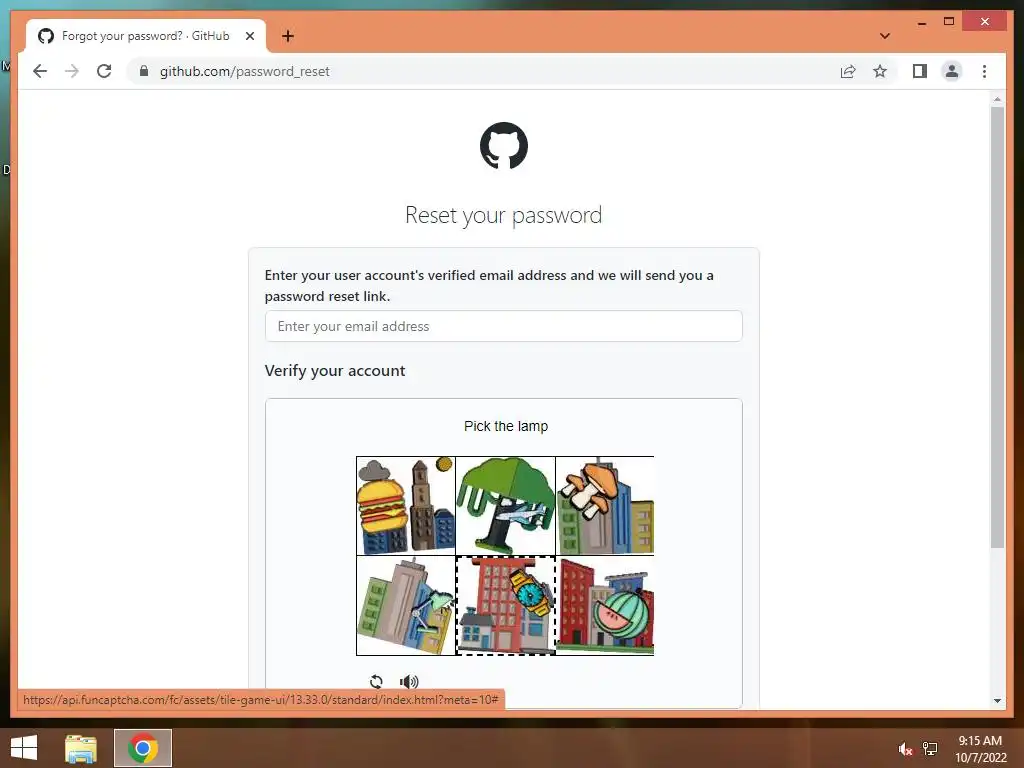This screenshot has height=768, width=1024.
Task: Pick the green tree tile
Action: tap(505, 506)
